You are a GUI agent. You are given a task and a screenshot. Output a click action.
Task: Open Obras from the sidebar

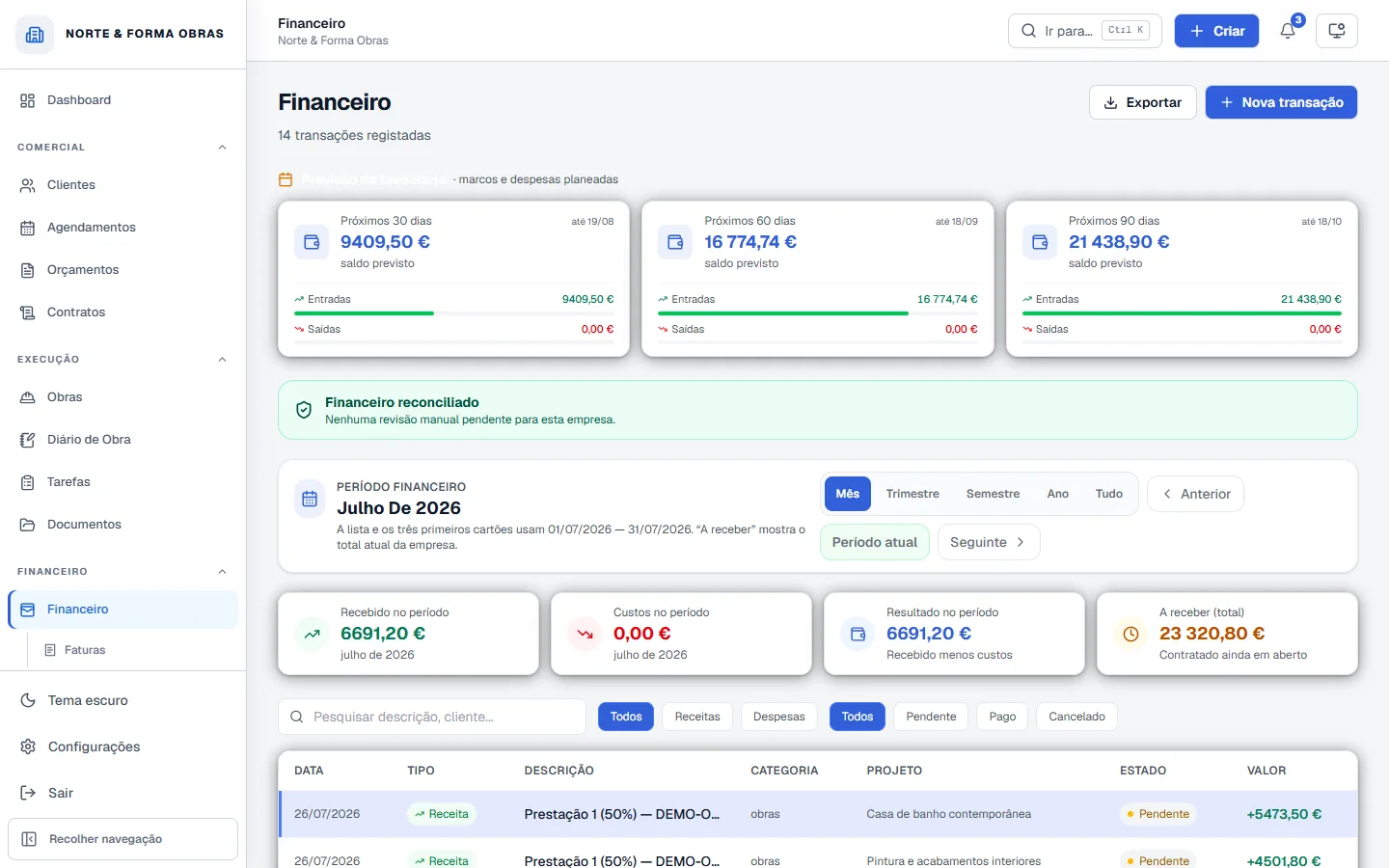click(123, 397)
